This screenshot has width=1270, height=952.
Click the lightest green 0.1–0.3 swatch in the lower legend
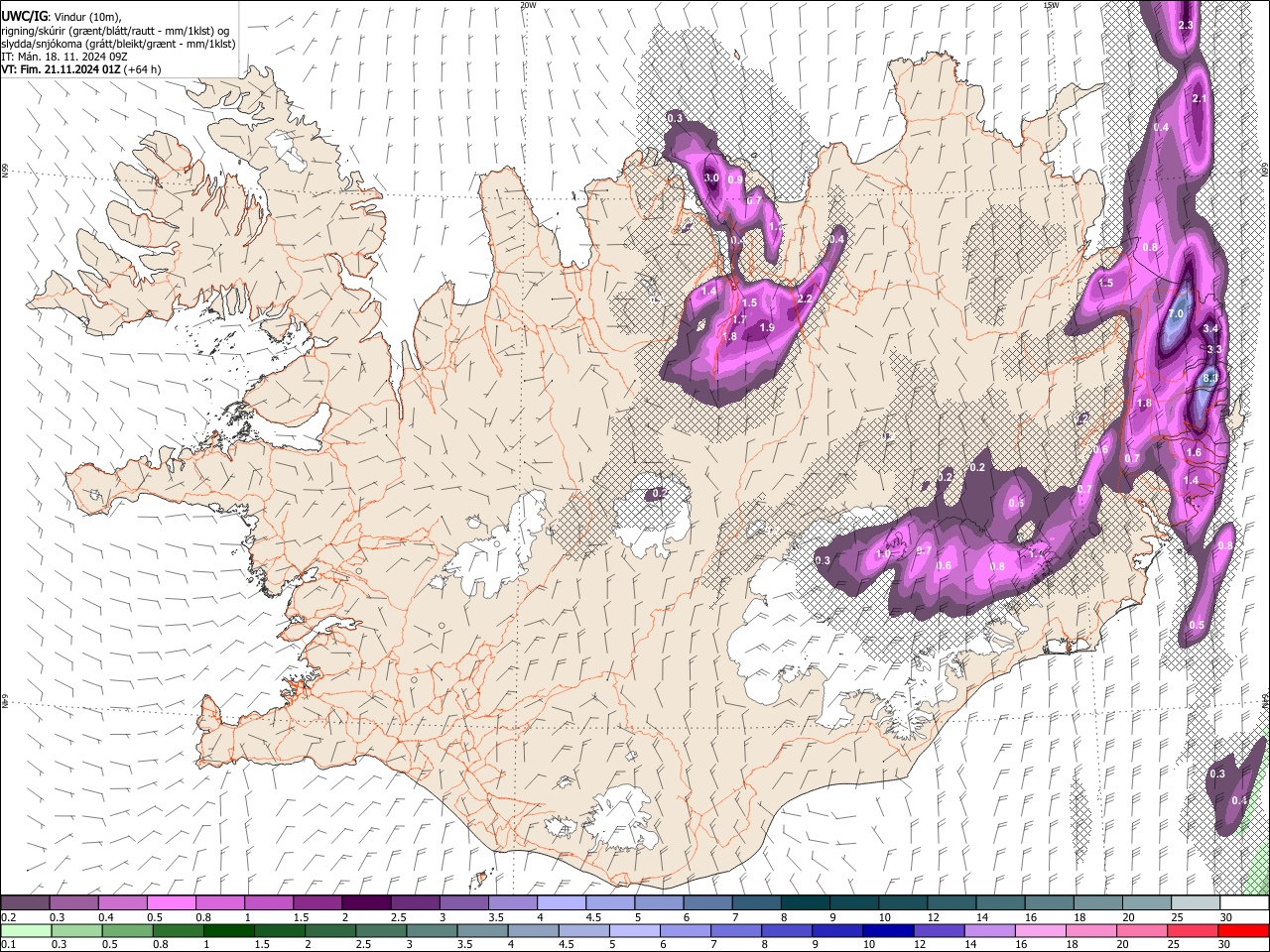tap(26, 930)
